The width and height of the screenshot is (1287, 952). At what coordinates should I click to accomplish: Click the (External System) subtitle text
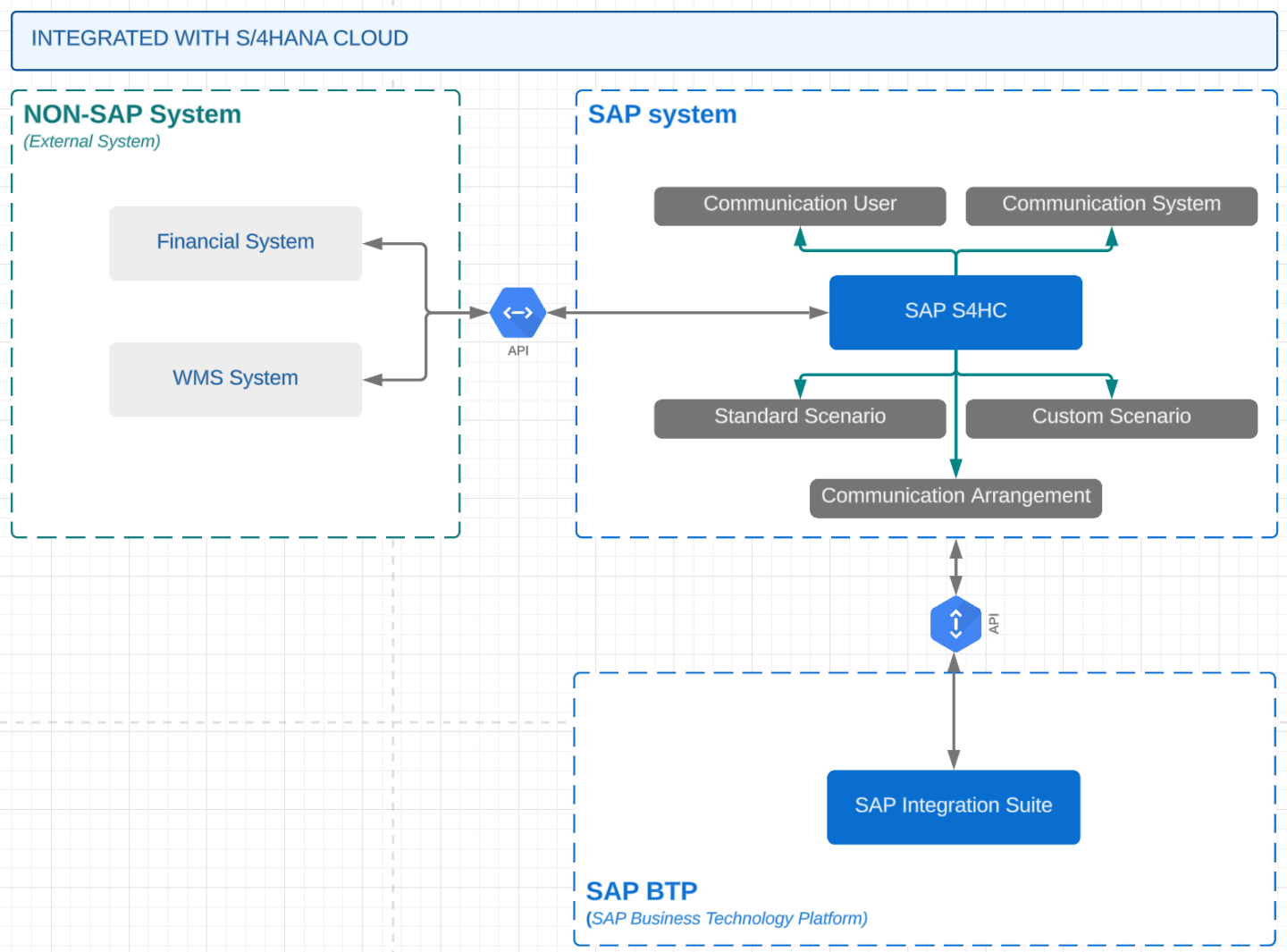click(92, 141)
